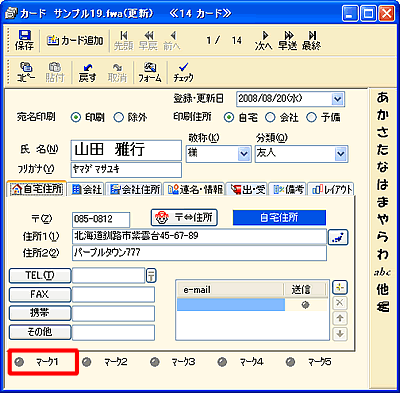Jump to た index in sidebar

point(383,149)
